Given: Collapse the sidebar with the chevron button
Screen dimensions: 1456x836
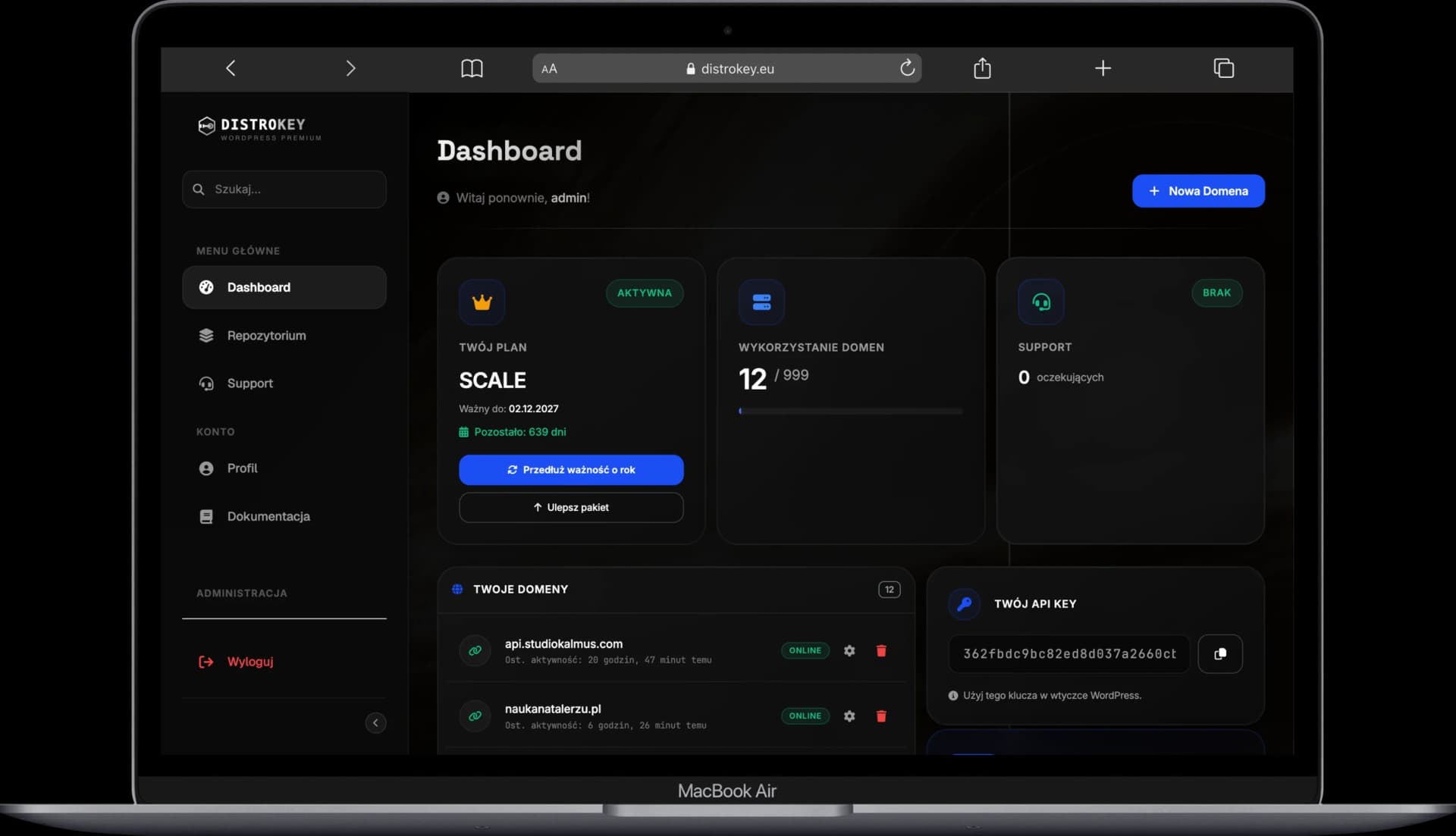Looking at the screenshot, I should (x=375, y=722).
